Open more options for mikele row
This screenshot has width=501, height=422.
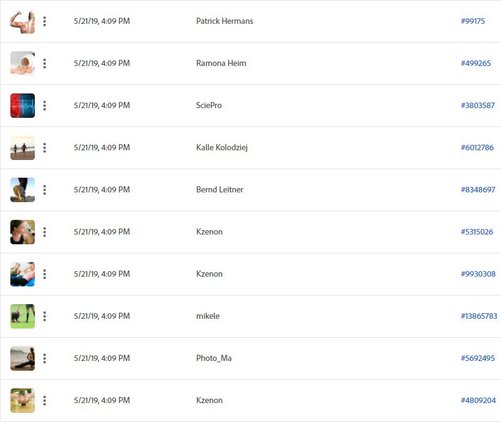tap(45, 316)
